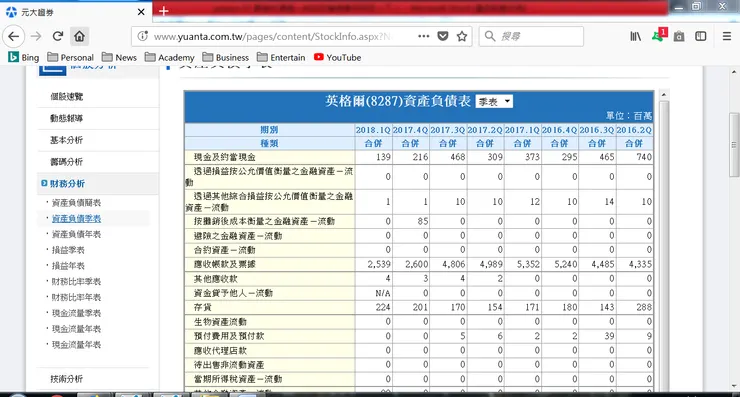Viewport: 740px width, 397px height.
Task: Click the page scrollbar down arrow
Action: point(734,386)
